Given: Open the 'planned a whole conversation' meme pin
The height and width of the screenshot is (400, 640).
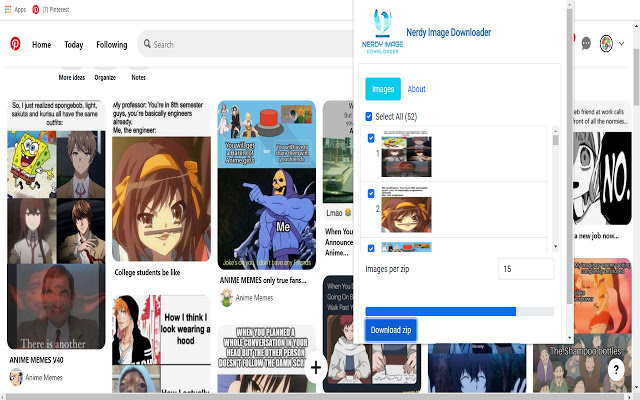Looking at the screenshot, I should coord(267,359).
